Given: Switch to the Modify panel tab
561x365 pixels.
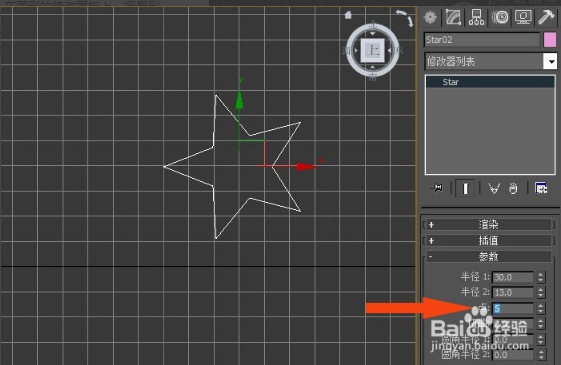Looking at the screenshot, I should (x=453, y=17).
